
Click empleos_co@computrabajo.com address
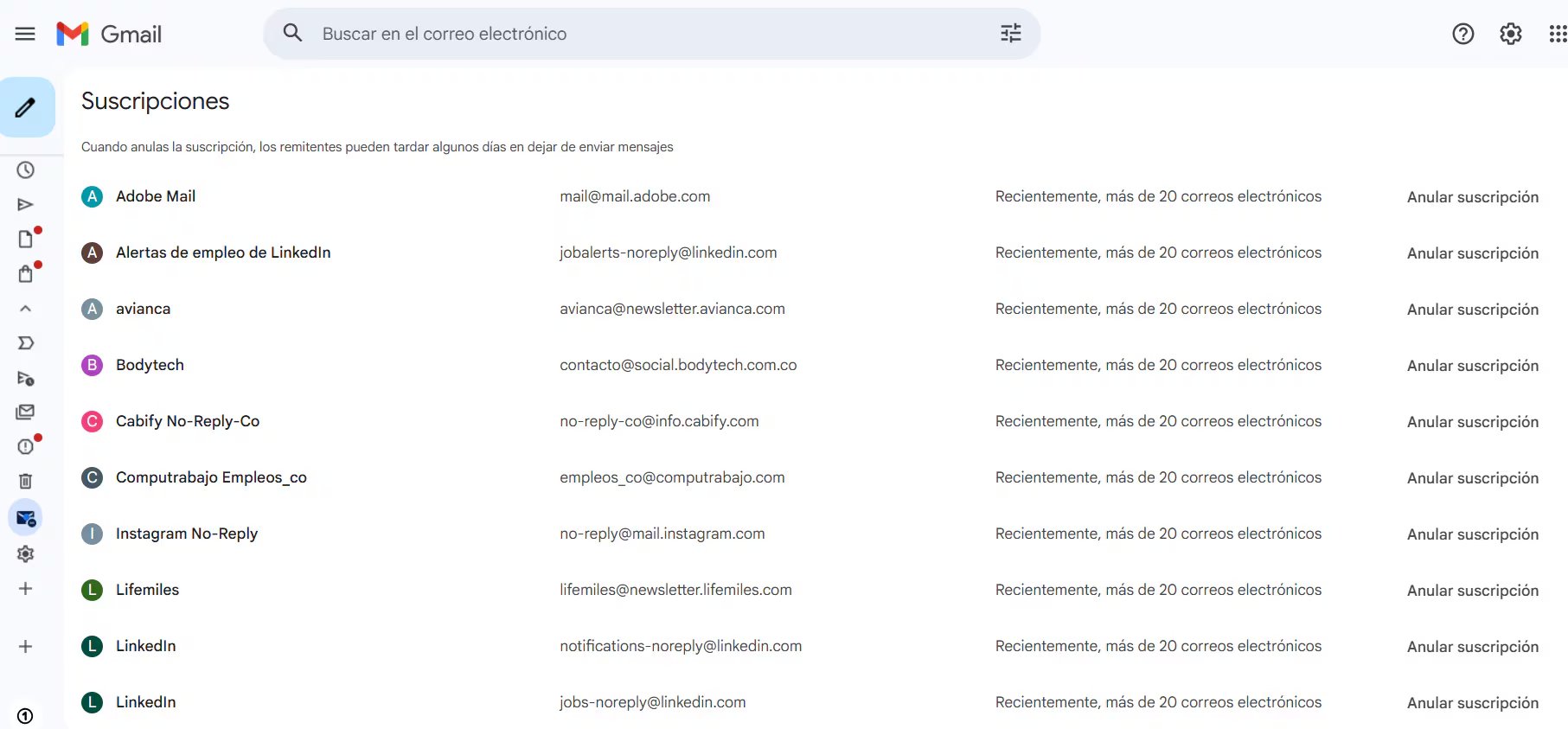(672, 477)
